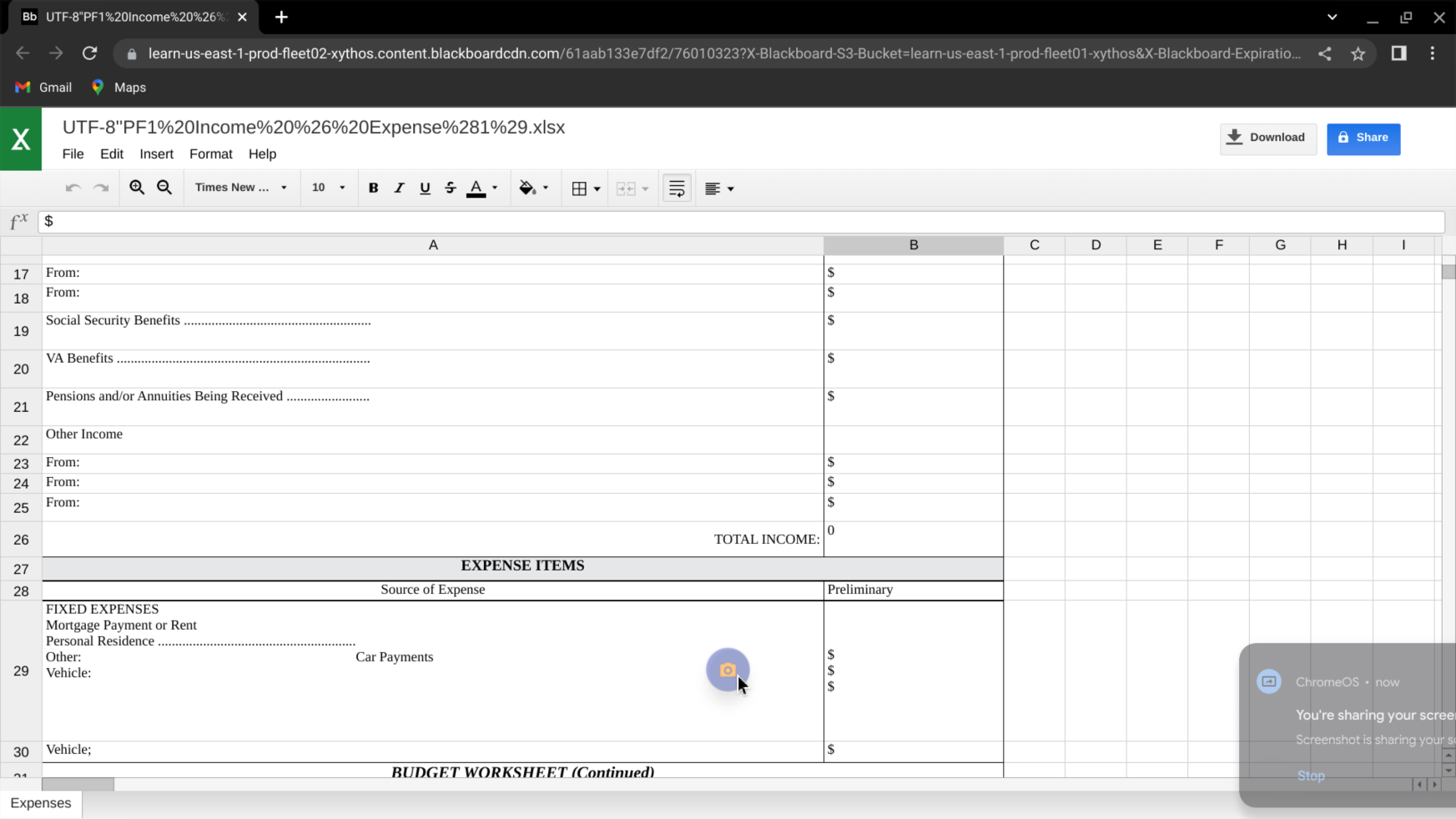The height and width of the screenshot is (819, 1456).
Task: Select column B header
Action: point(914,245)
